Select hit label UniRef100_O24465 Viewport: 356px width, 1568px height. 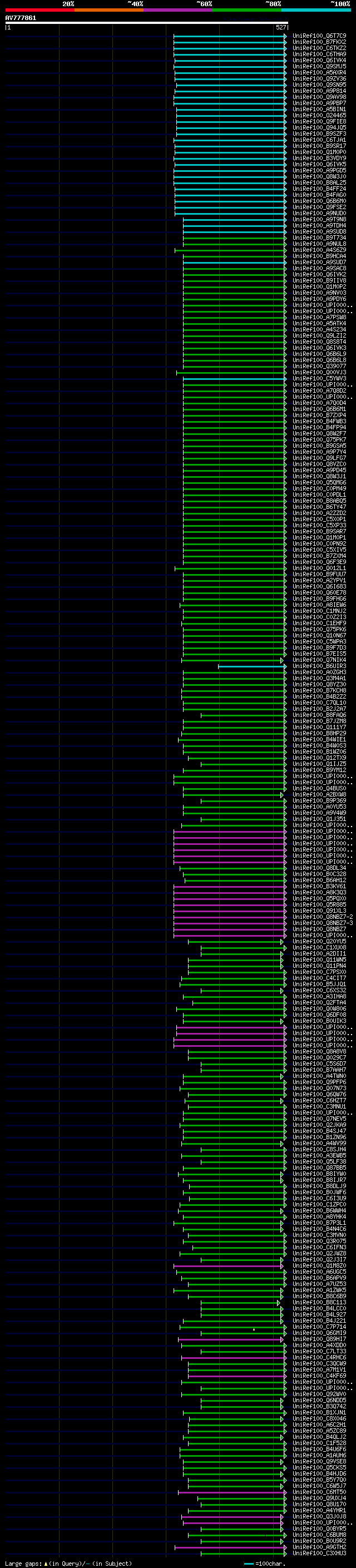pyautogui.click(x=319, y=116)
